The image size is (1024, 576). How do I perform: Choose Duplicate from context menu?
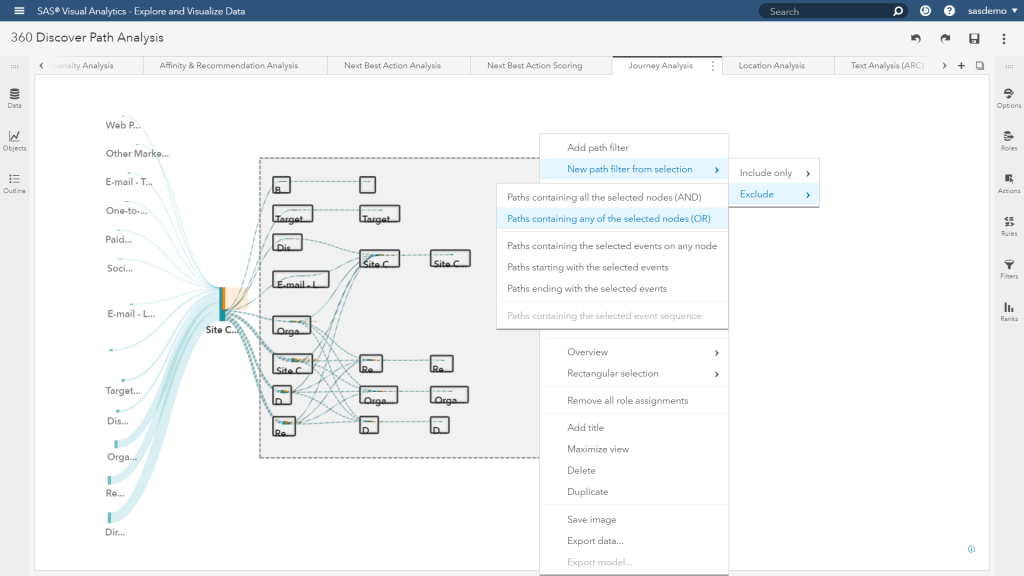pyautogui.click(x=633, y=492)
